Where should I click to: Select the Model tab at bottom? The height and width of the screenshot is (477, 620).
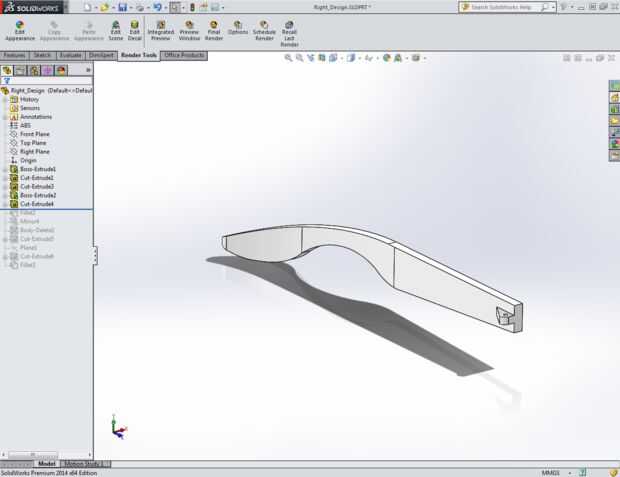(x=47, y=464)
